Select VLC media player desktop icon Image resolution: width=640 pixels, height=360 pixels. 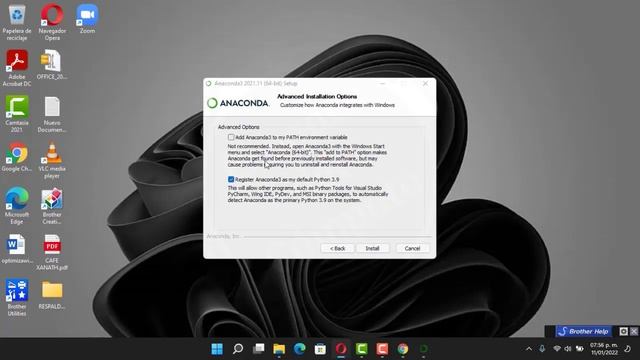pyautogui.click(x=52, y=160)
